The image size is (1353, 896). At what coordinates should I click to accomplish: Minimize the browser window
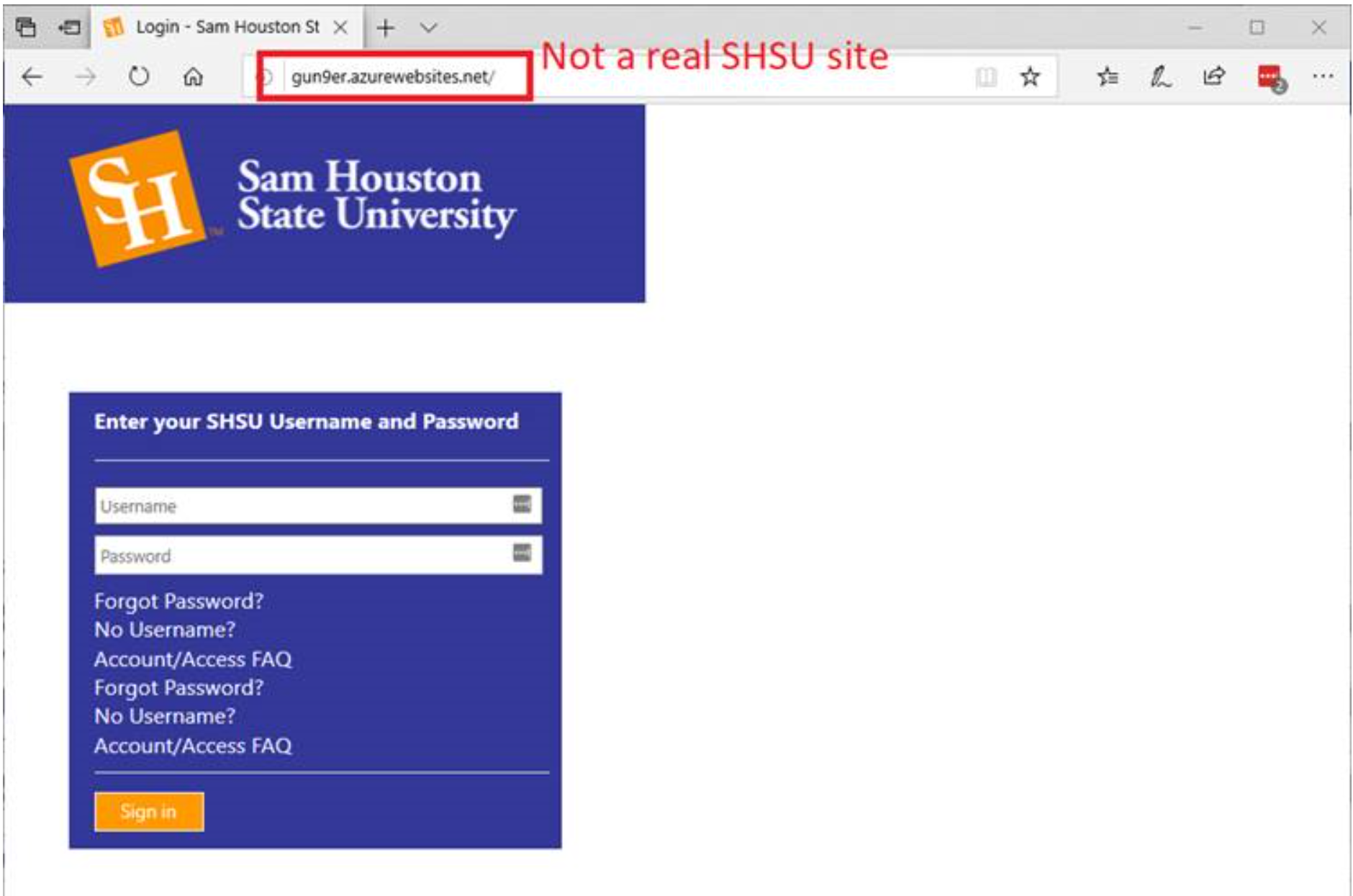[1195, 28]
